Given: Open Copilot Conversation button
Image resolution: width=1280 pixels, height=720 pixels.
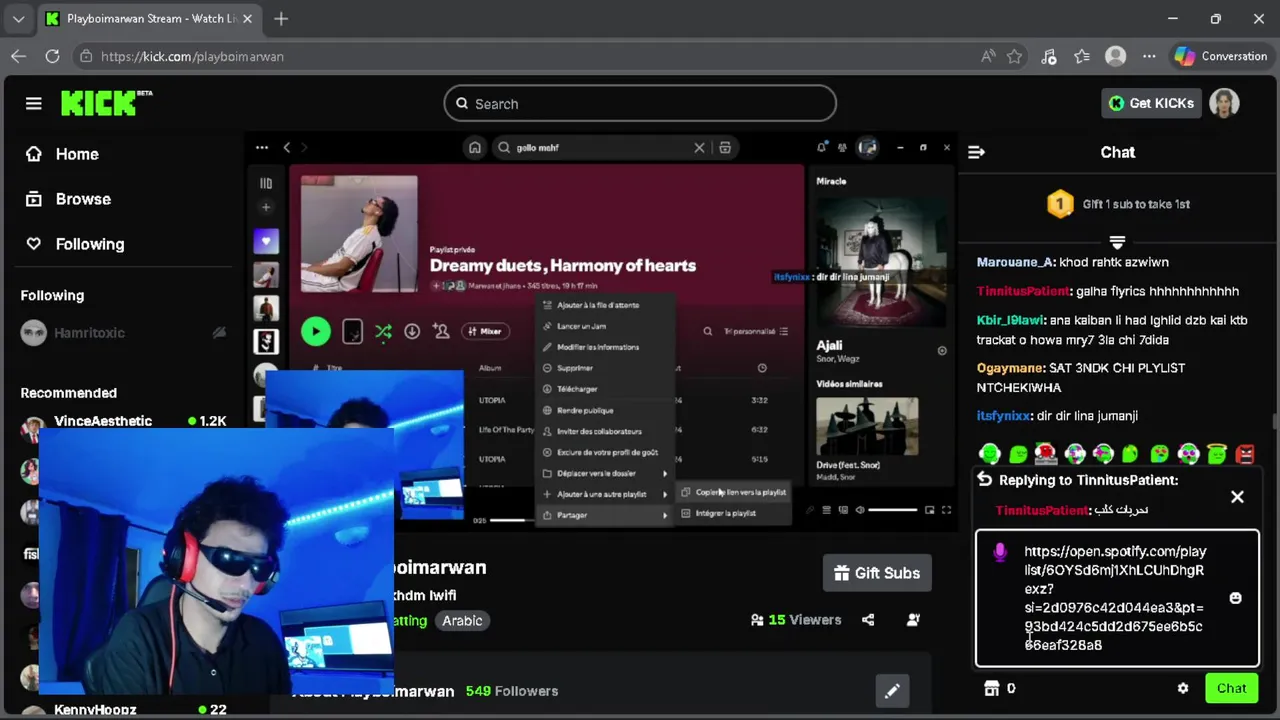Looking at the screenshot, I should (x=1220, y=56).
